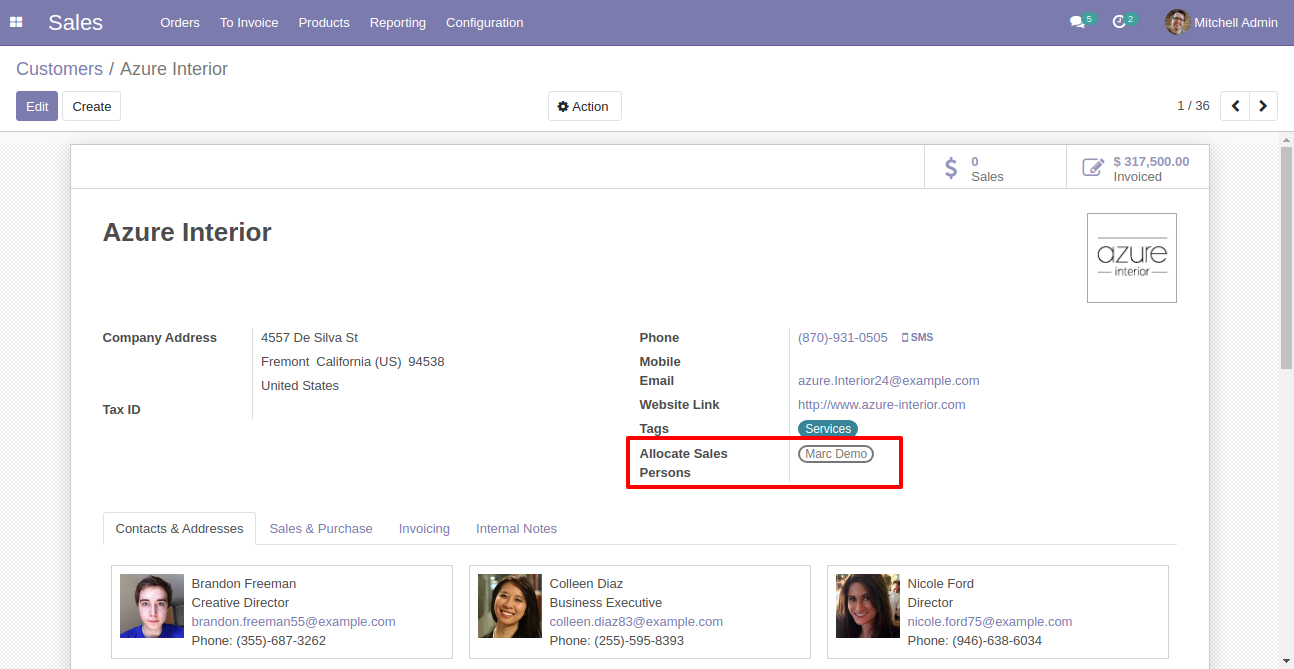Click Mitchell Admin avatar picture

click(1177, 22)
